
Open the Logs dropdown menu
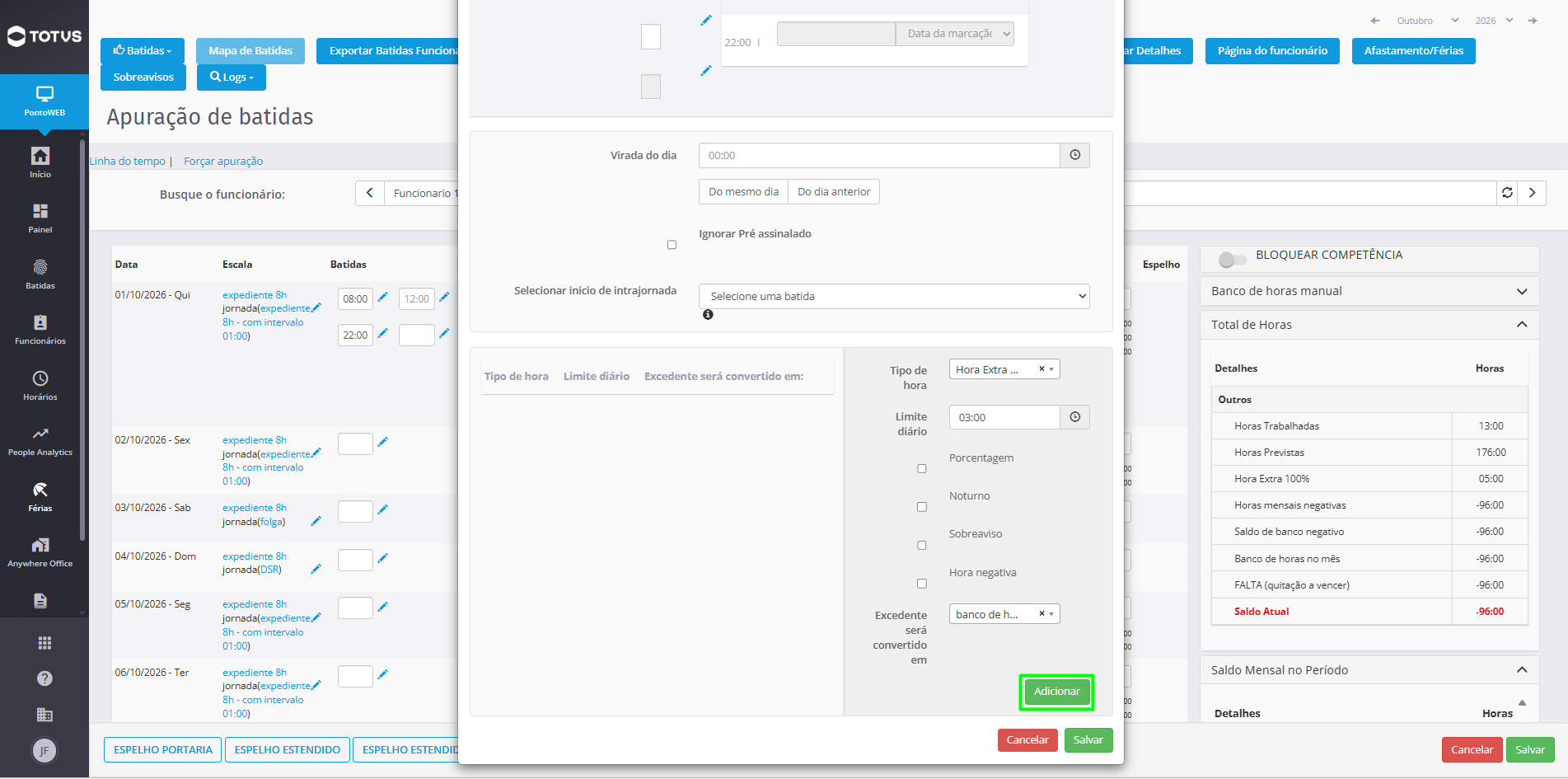tap(232, 77)
